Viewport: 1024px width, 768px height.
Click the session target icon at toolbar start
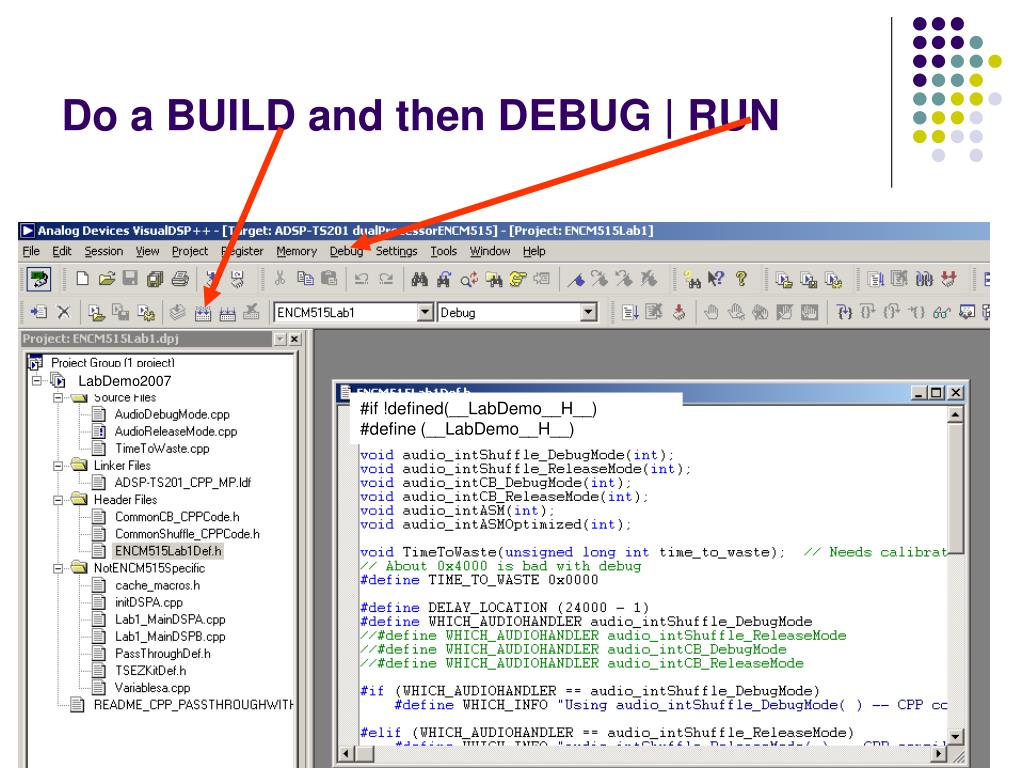[39, 280]
